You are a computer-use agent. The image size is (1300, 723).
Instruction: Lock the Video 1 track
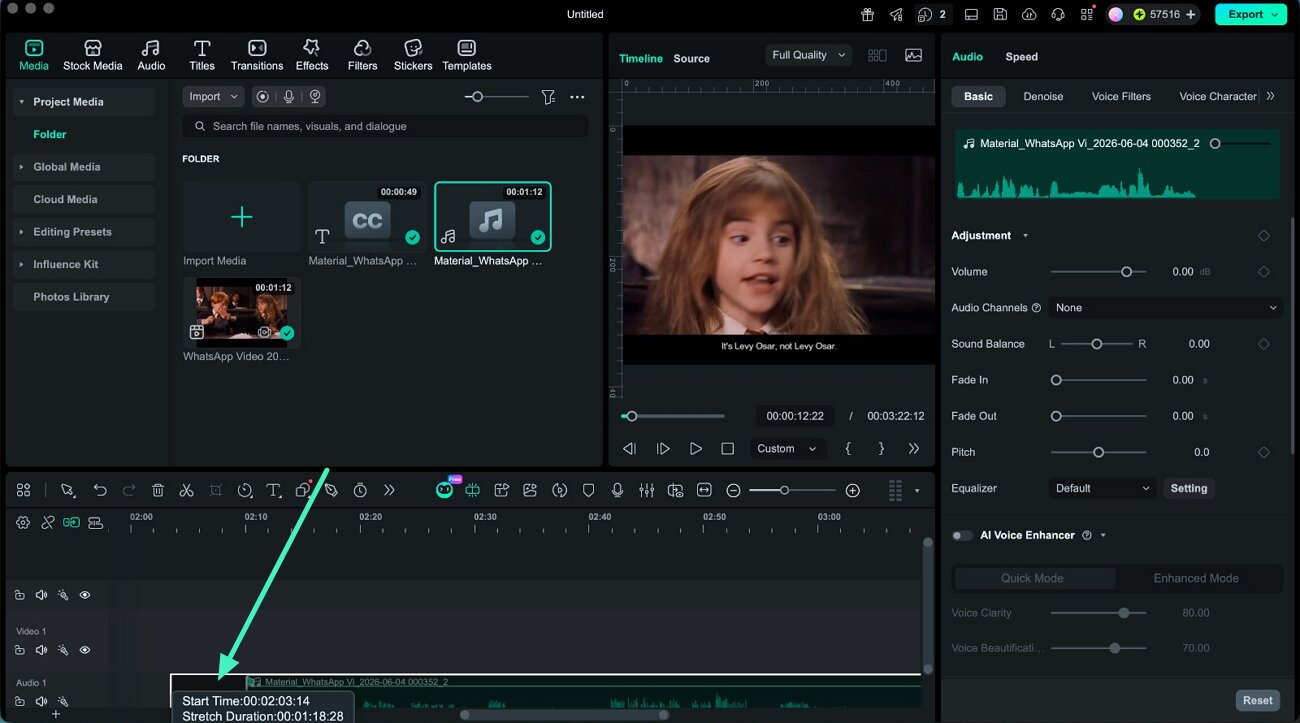19,650
